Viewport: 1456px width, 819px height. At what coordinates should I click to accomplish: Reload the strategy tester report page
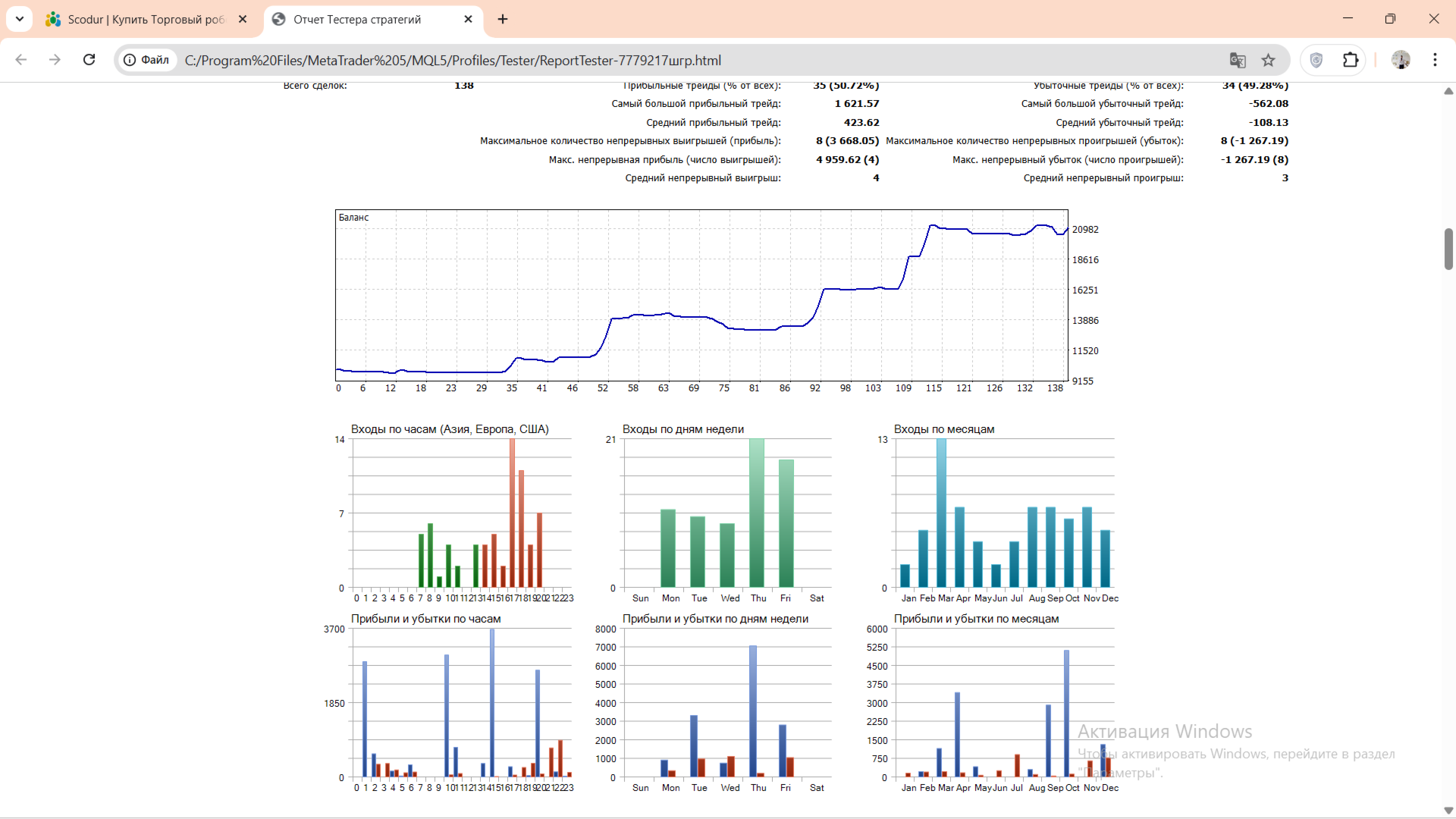tap(89, 60)
